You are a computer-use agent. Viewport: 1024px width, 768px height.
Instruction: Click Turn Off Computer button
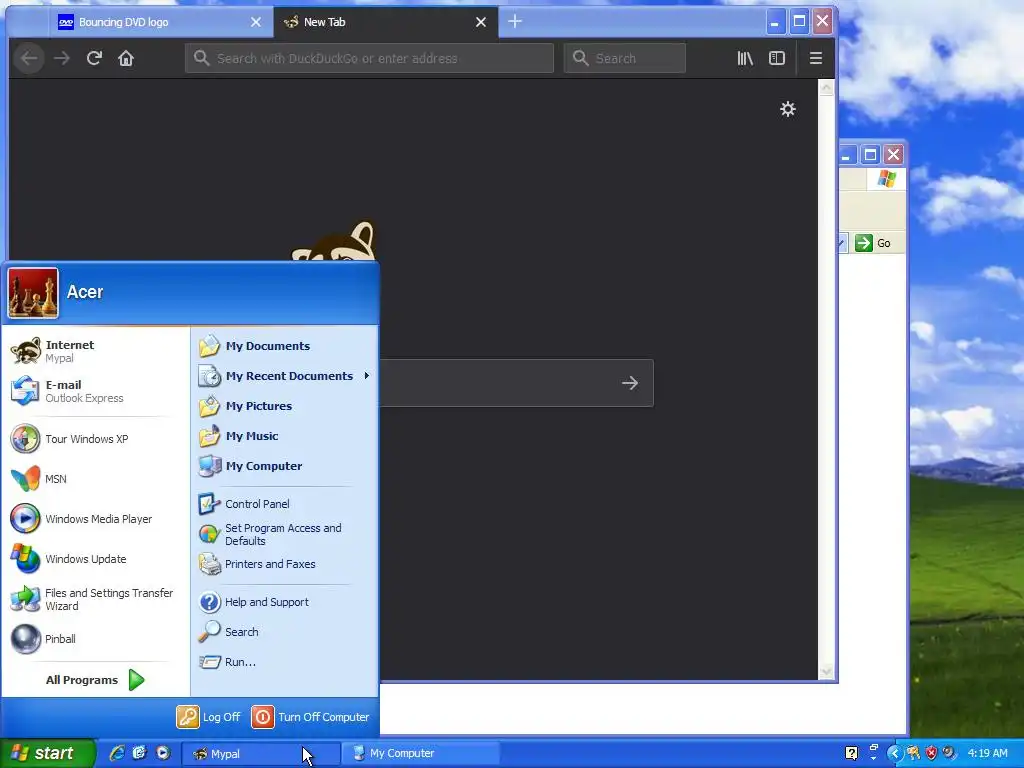311,717
